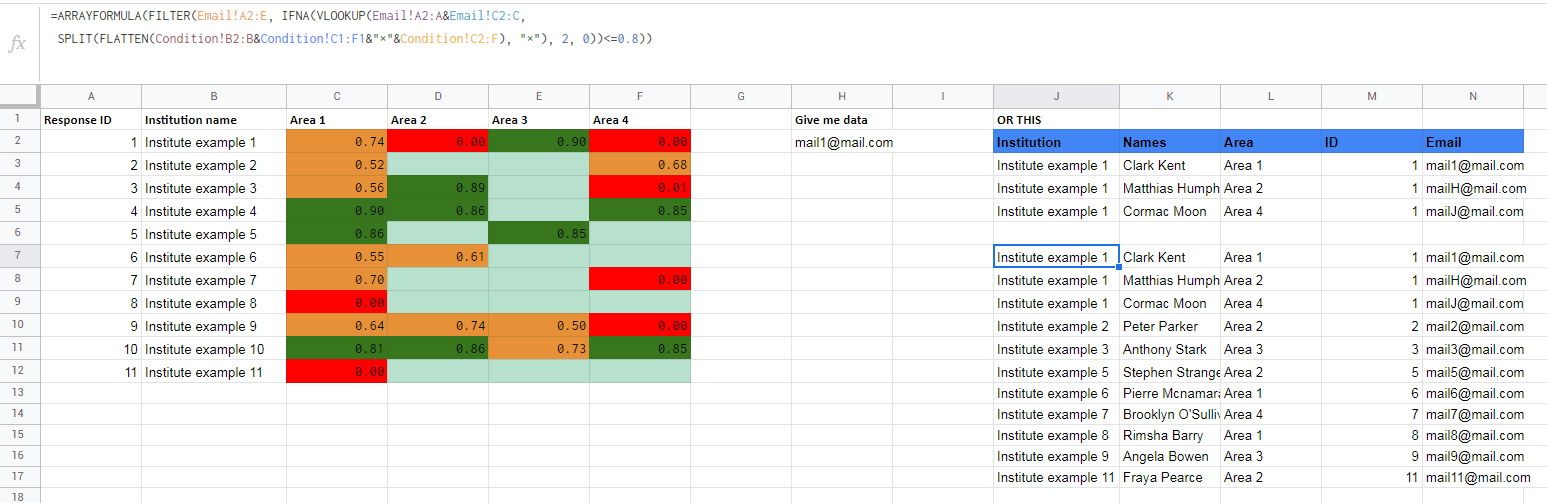Click the select-all corner box
Screen dimensions: 1547x503
[x=19, y=96]
